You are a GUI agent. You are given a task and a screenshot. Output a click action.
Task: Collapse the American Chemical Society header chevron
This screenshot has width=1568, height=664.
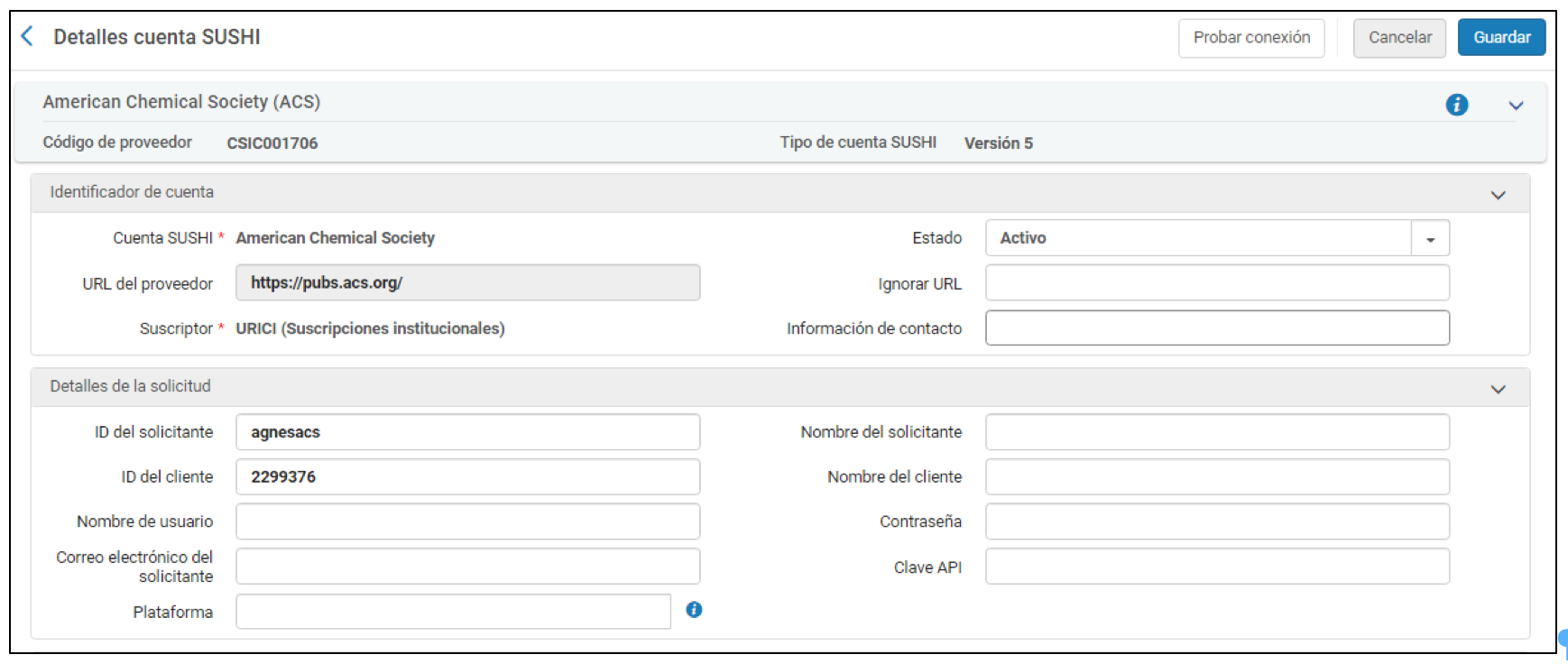[x=1516, y=106]
